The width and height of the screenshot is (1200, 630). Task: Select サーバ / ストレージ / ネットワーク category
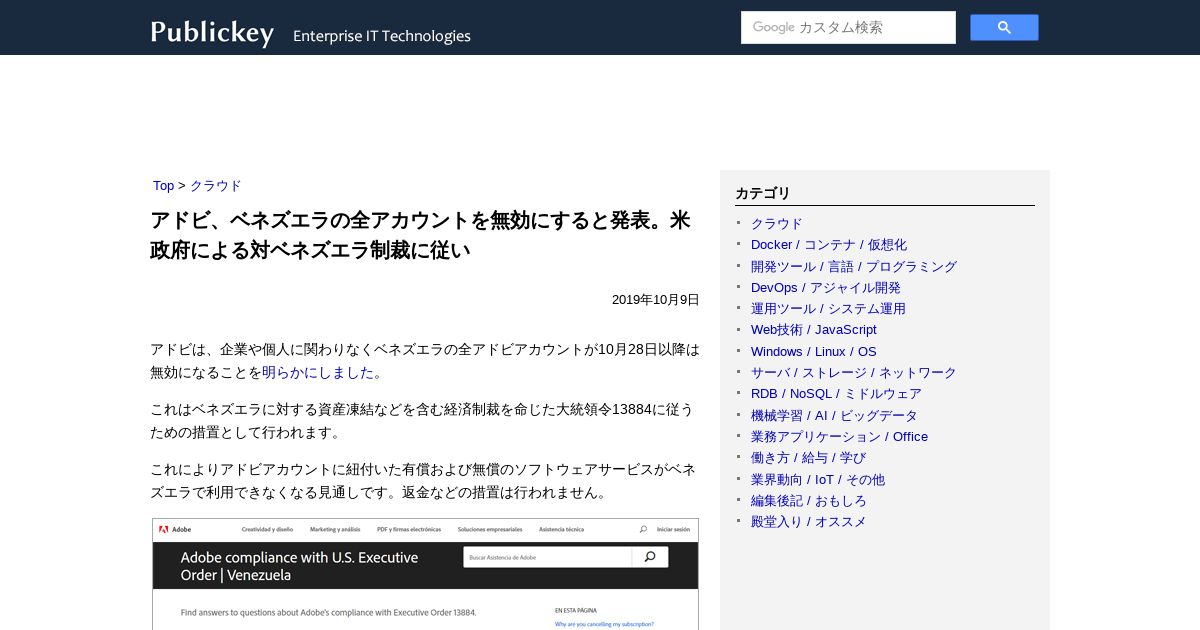click(854, 372)
